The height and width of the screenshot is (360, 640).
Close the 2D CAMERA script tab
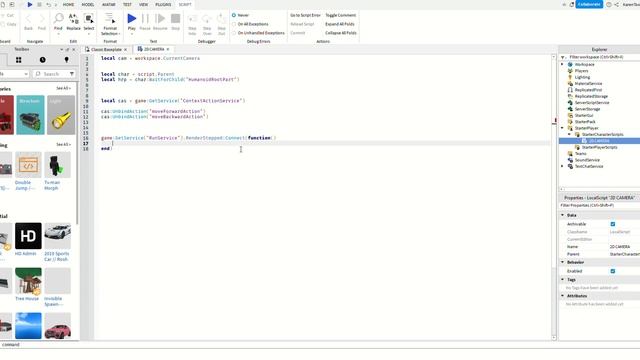click(168, 49)
